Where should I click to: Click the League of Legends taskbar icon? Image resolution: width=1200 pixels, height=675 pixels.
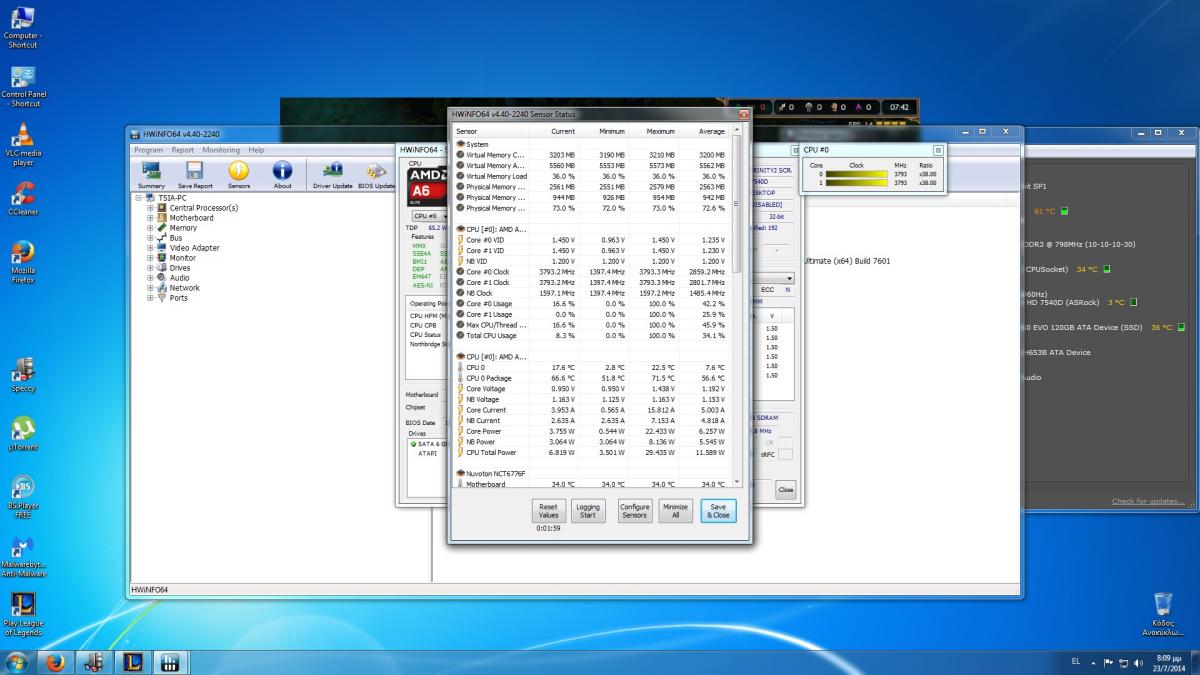tap(132, 662)
